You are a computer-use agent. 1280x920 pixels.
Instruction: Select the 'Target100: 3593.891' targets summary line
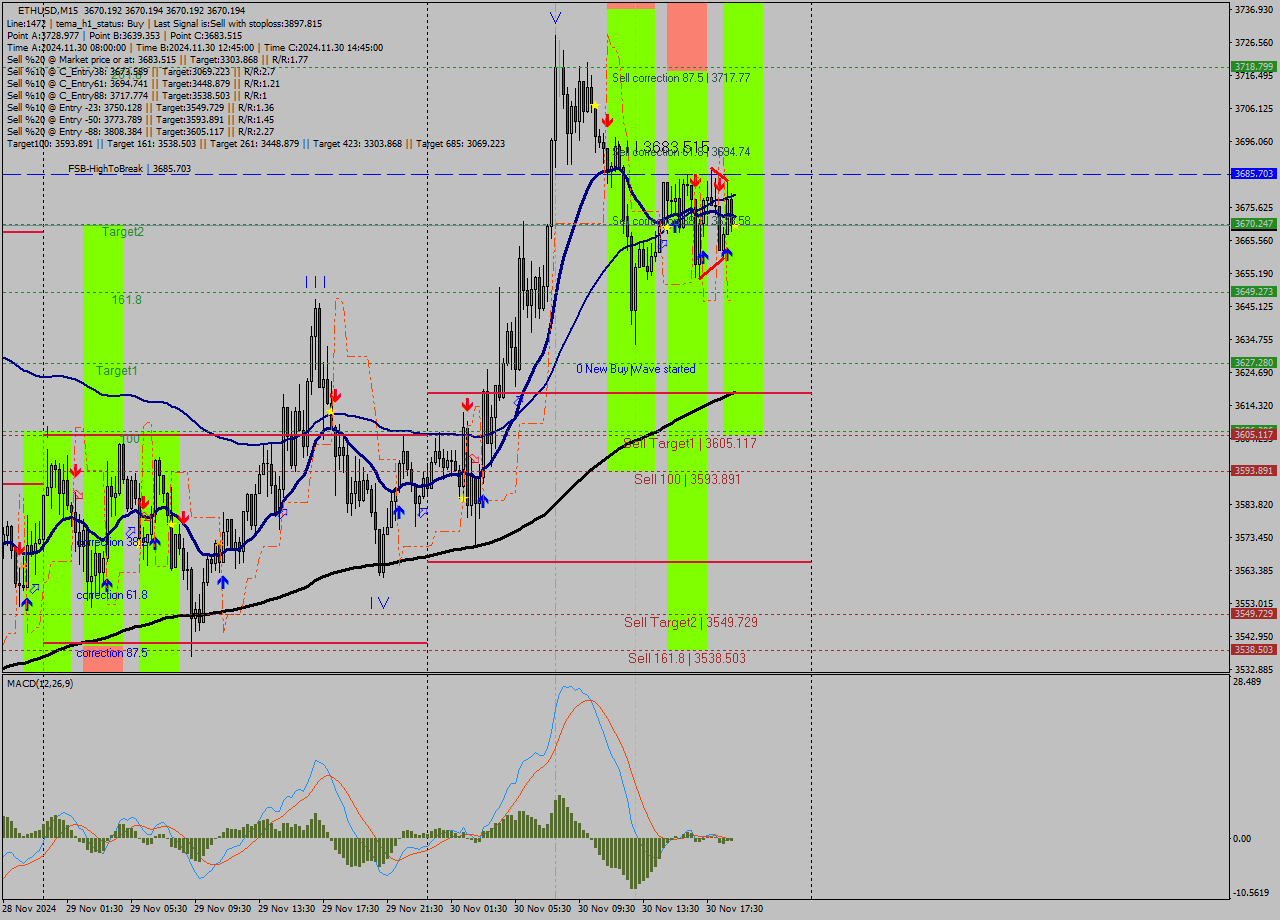tap(256, 143)
